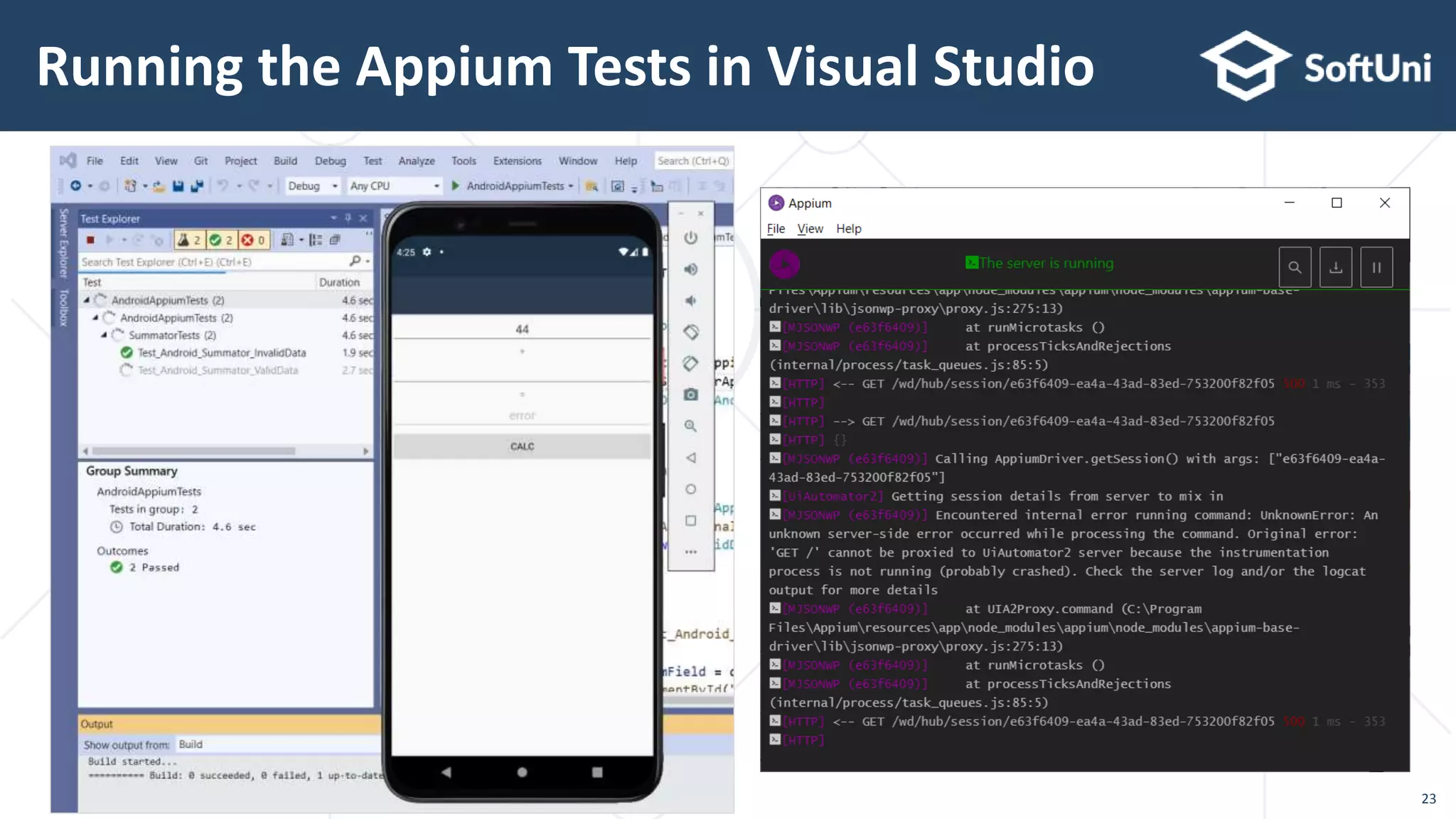Click the Undo icon in Visual Studio
Image resolution: width=1456 pixels, height=819 pixels.
[x=223, y=186]
